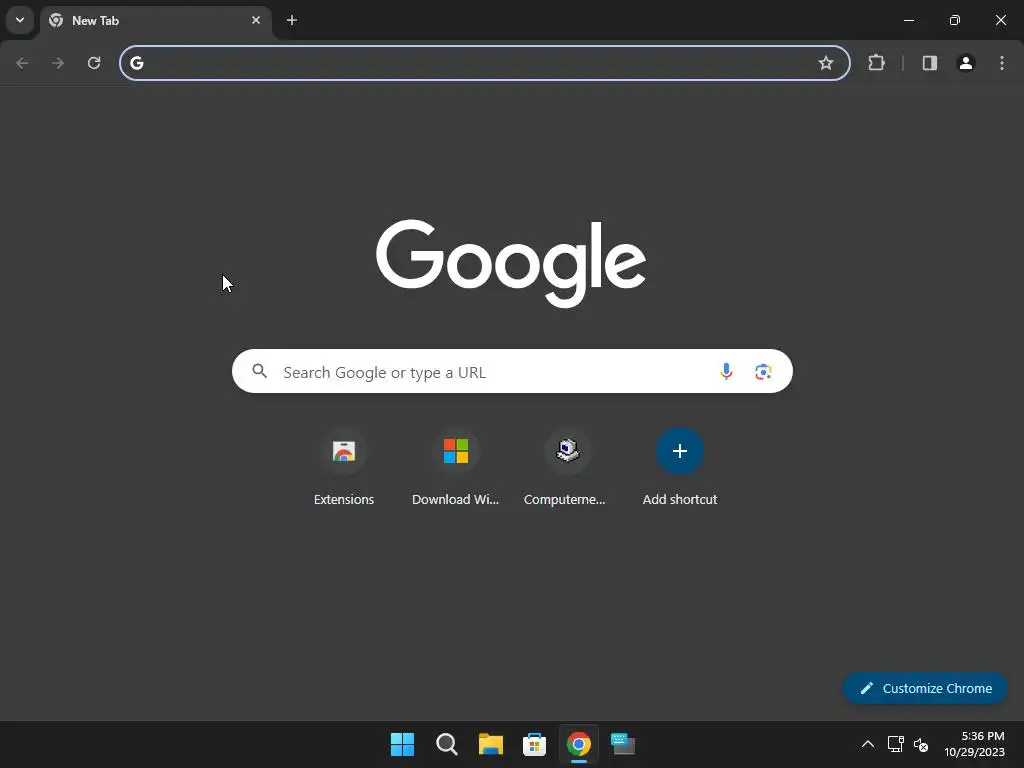Click Customize Chrome button
Screen dimensions: 1024x768
[925, 688]
